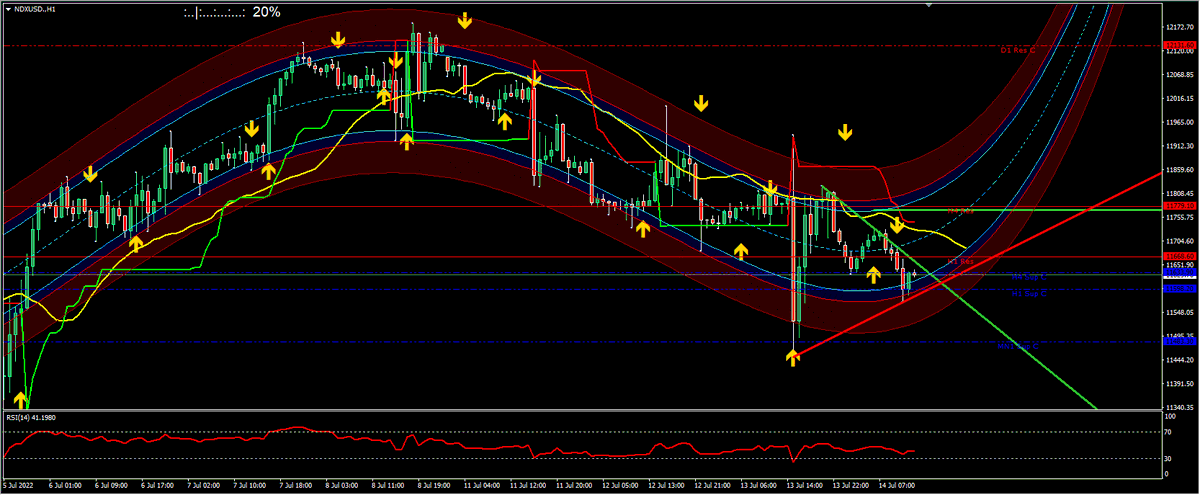1200x495 pixels.
Task: Click the 11965.00 price scale value
Action: (x=1181, y=122)
